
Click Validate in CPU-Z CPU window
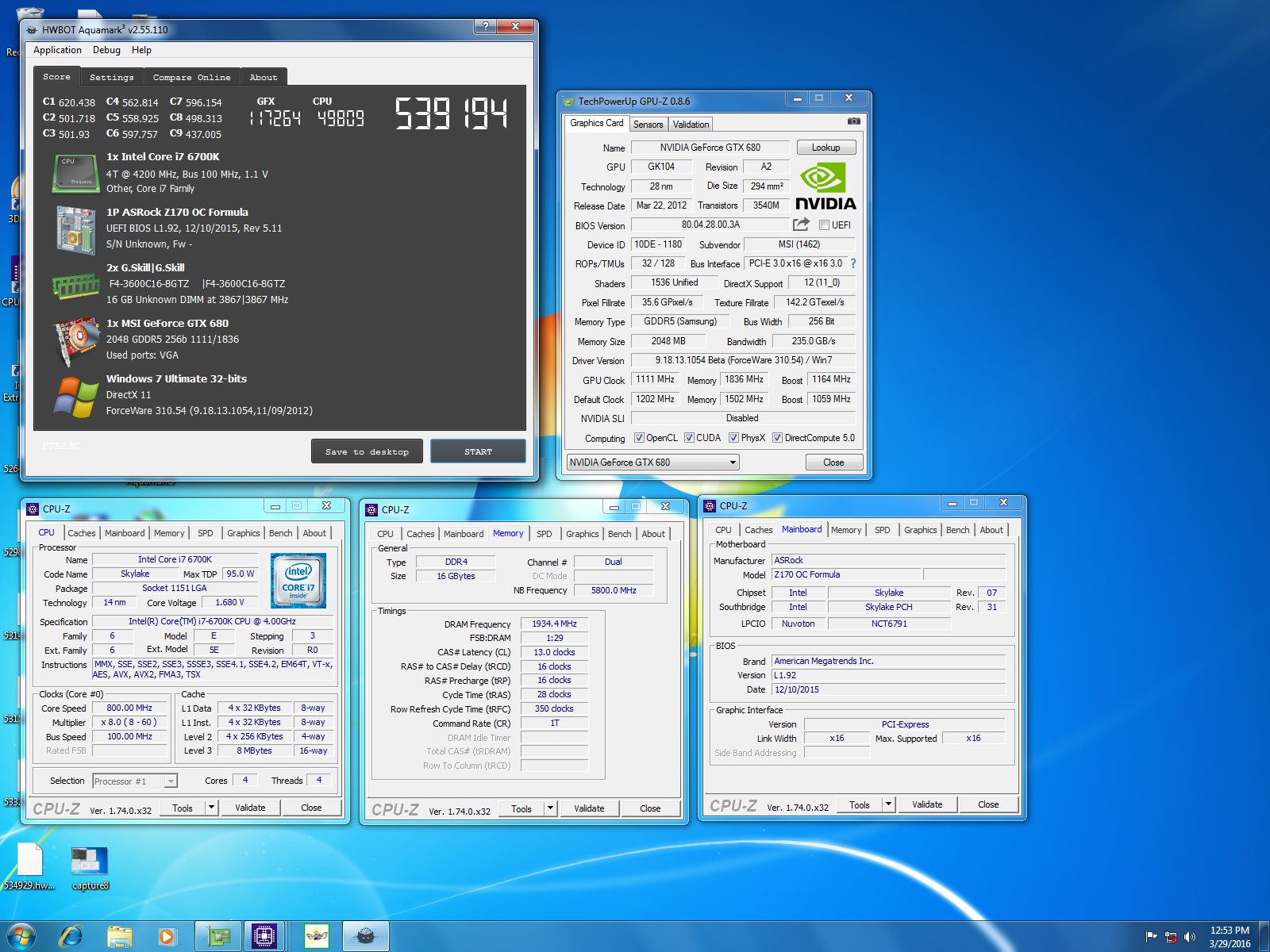[250, 808]
